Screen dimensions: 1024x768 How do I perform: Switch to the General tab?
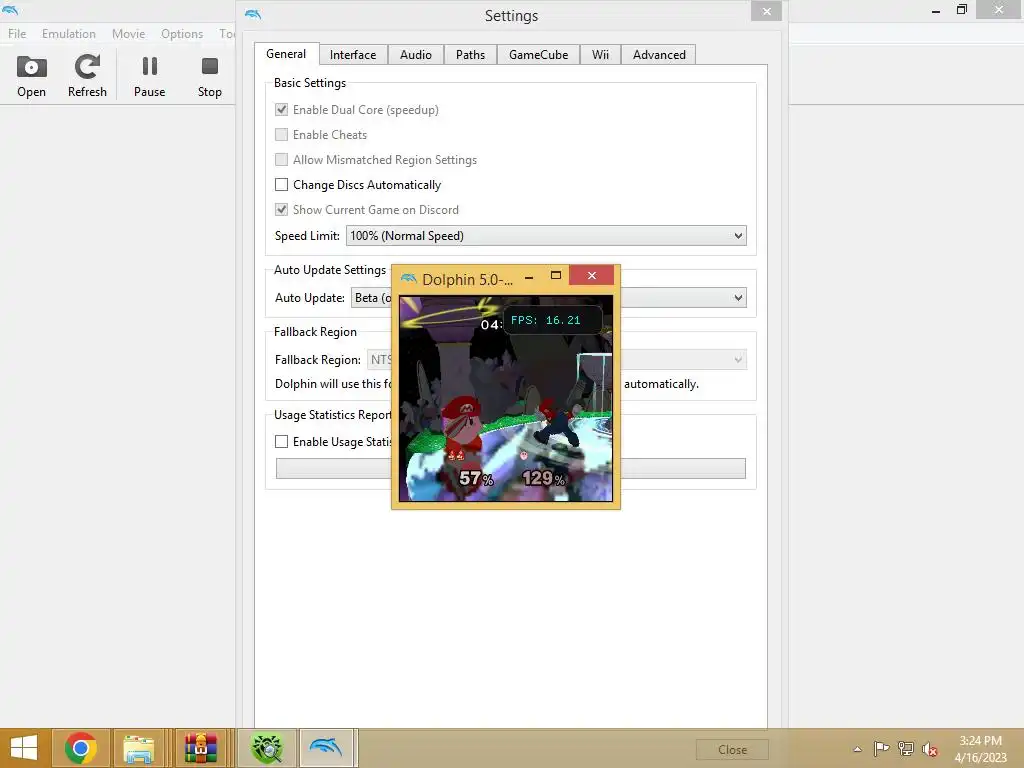[286, 54]
